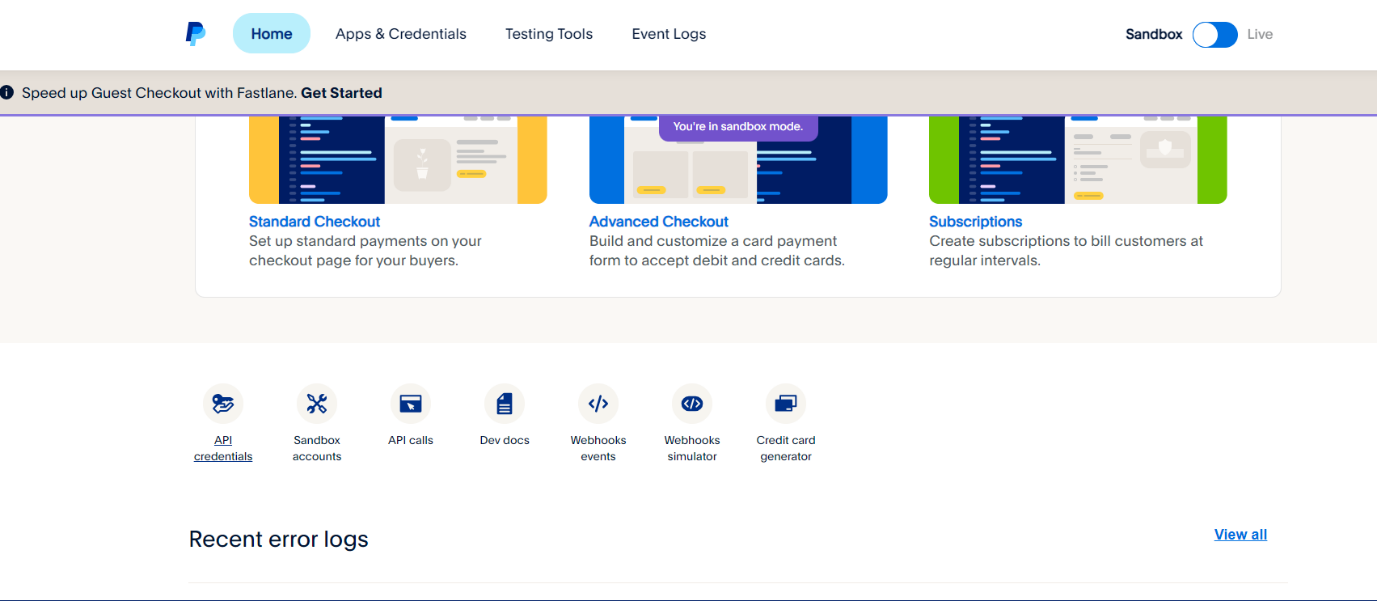Viewport: 1377px width, 601px height.
Task: Click the API calls label
Action: click(411, 440)
